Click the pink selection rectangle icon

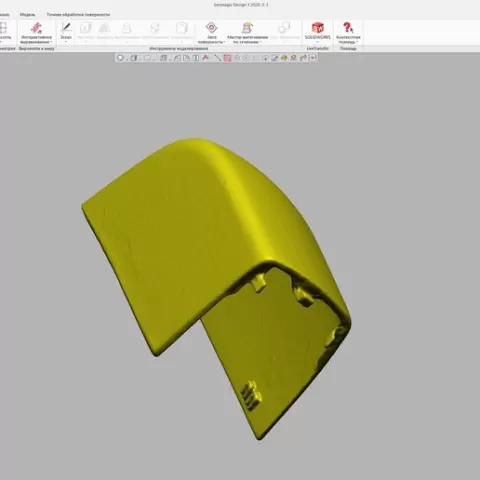pyautogui.click(x=227, y=58)
